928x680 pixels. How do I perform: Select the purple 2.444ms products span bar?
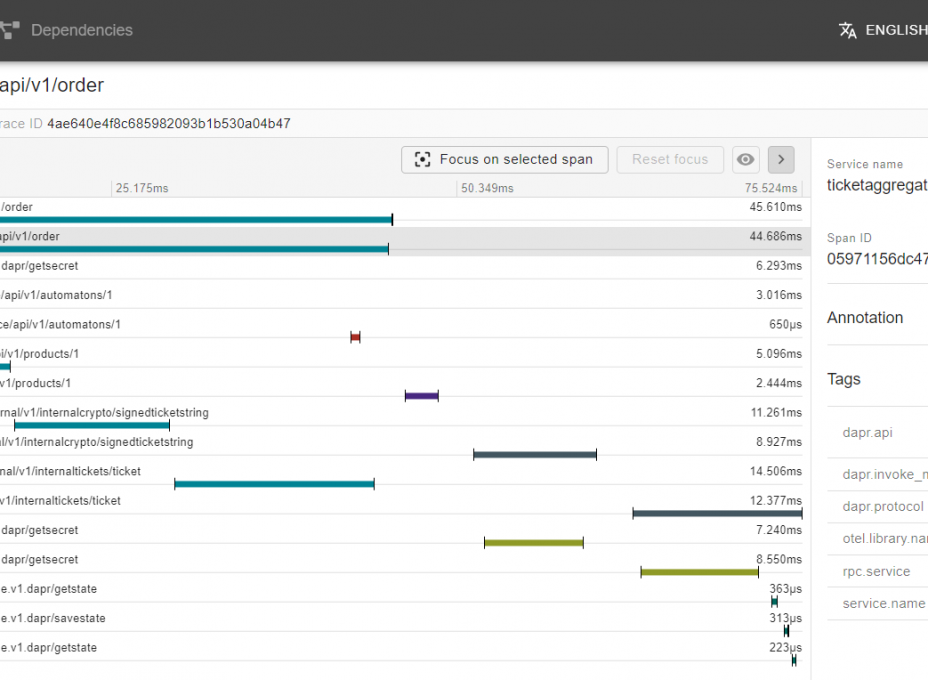tap(421, 396)
